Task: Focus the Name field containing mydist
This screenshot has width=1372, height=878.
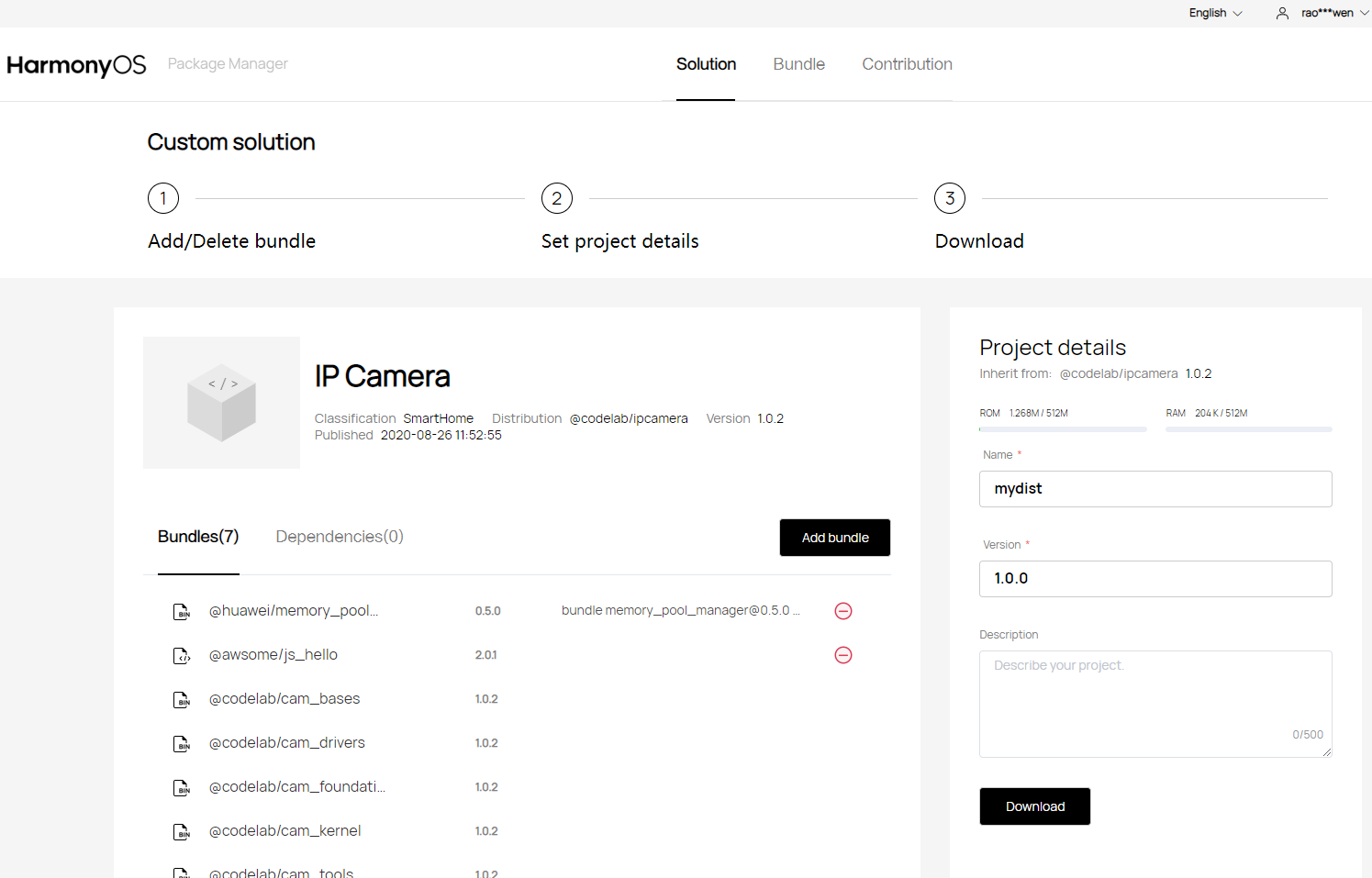Action: [x=1155, y=489]
